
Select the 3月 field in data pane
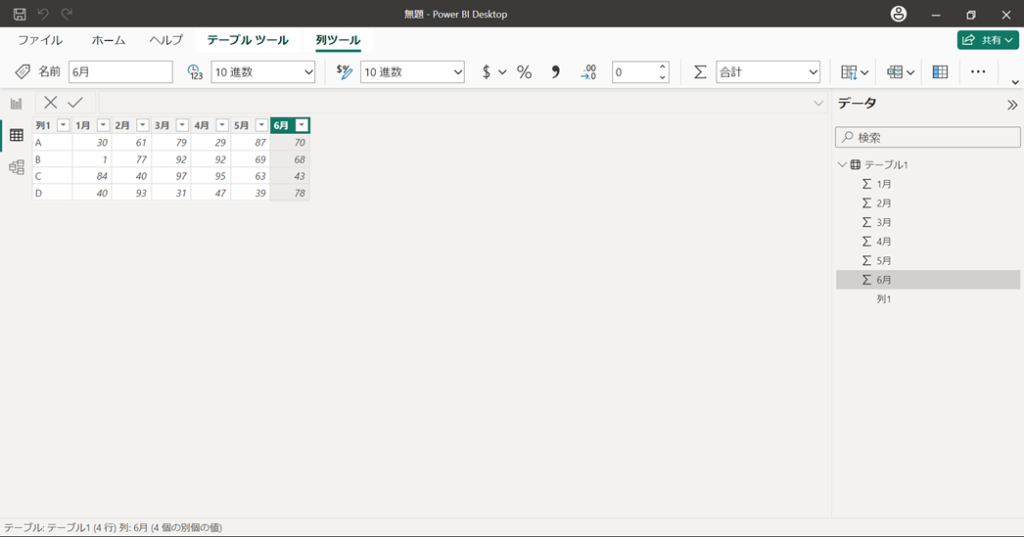(x=884, y=222)
